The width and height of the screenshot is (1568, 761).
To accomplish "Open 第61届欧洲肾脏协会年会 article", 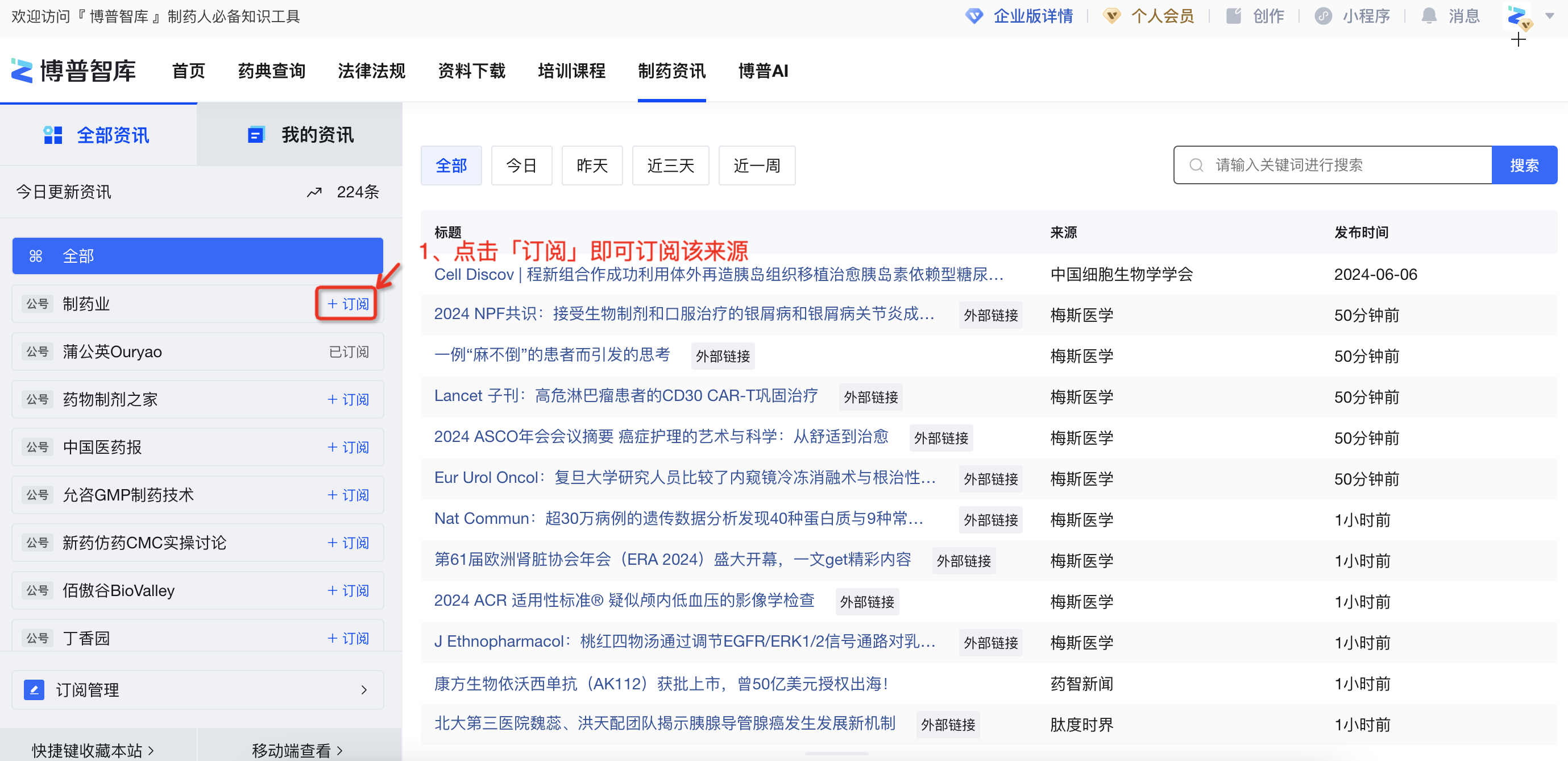I will pos(673,560).
